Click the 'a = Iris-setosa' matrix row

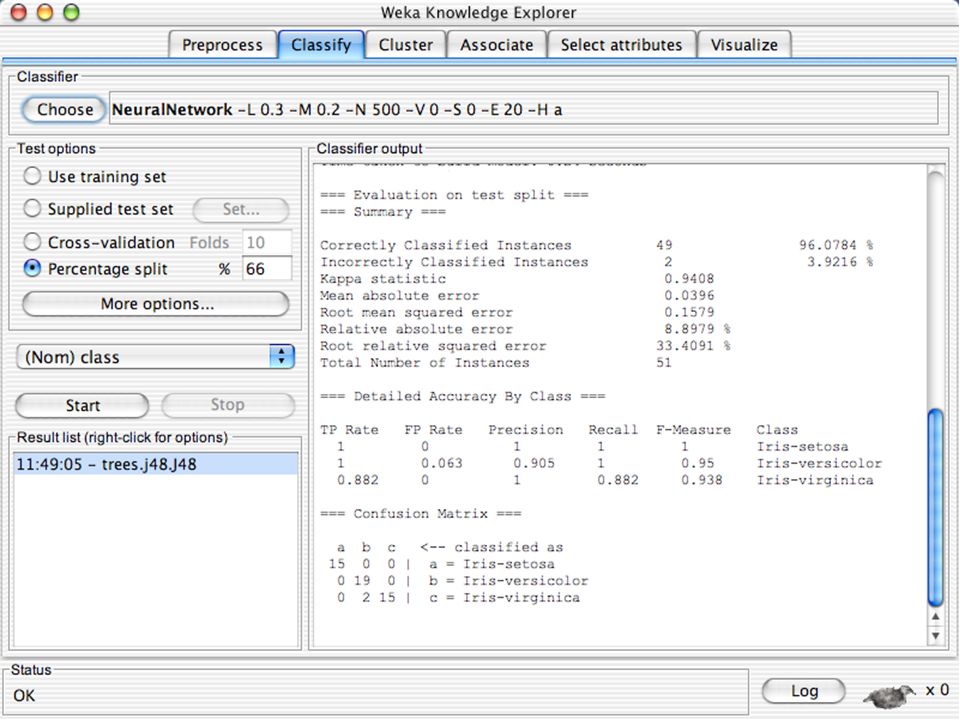[x=441, y=564]
